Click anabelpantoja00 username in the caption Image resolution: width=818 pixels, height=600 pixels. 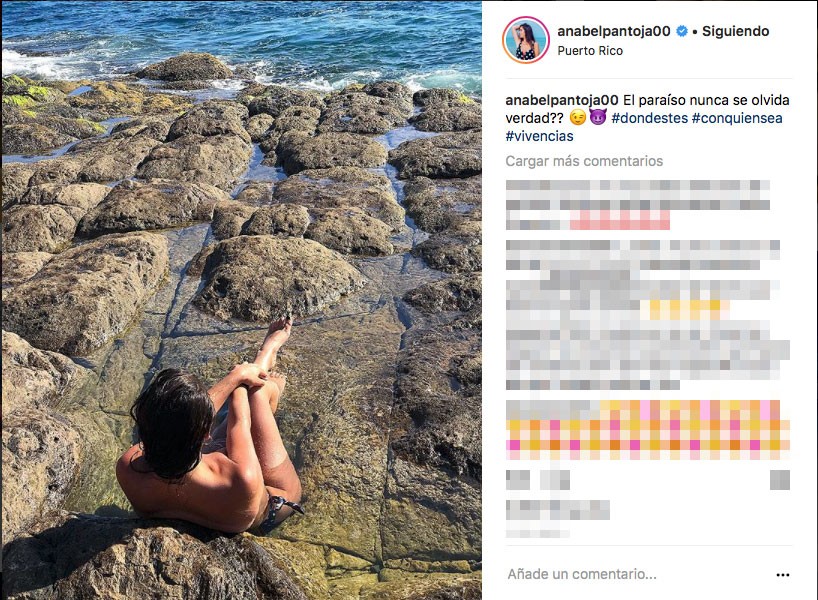(562, 100)
